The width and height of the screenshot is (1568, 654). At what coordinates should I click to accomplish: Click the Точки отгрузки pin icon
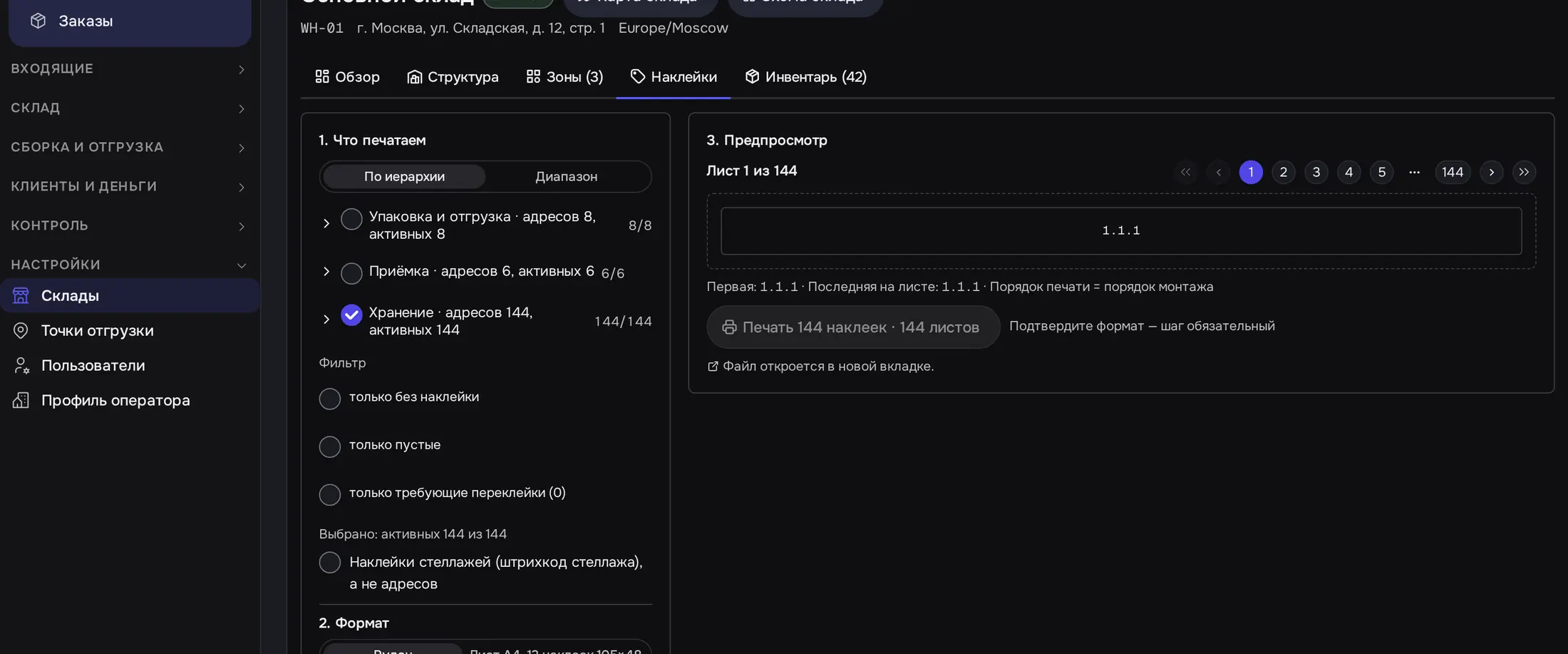[x=21, y=330]
